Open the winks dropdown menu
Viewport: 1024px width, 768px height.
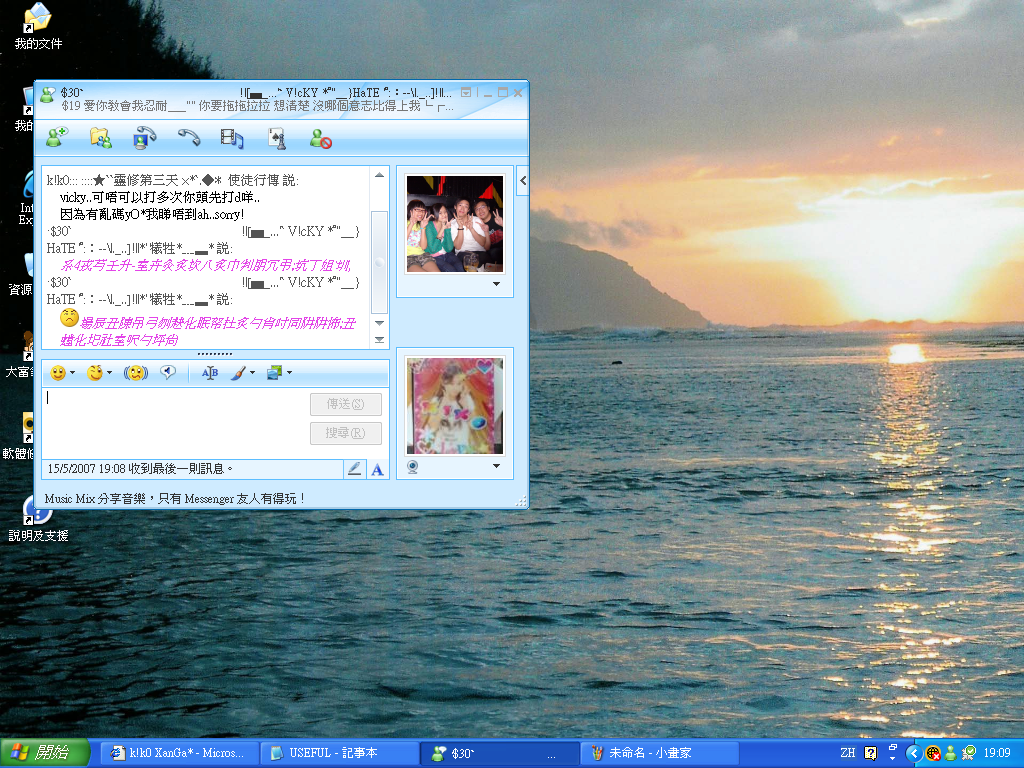pos(109,373)
